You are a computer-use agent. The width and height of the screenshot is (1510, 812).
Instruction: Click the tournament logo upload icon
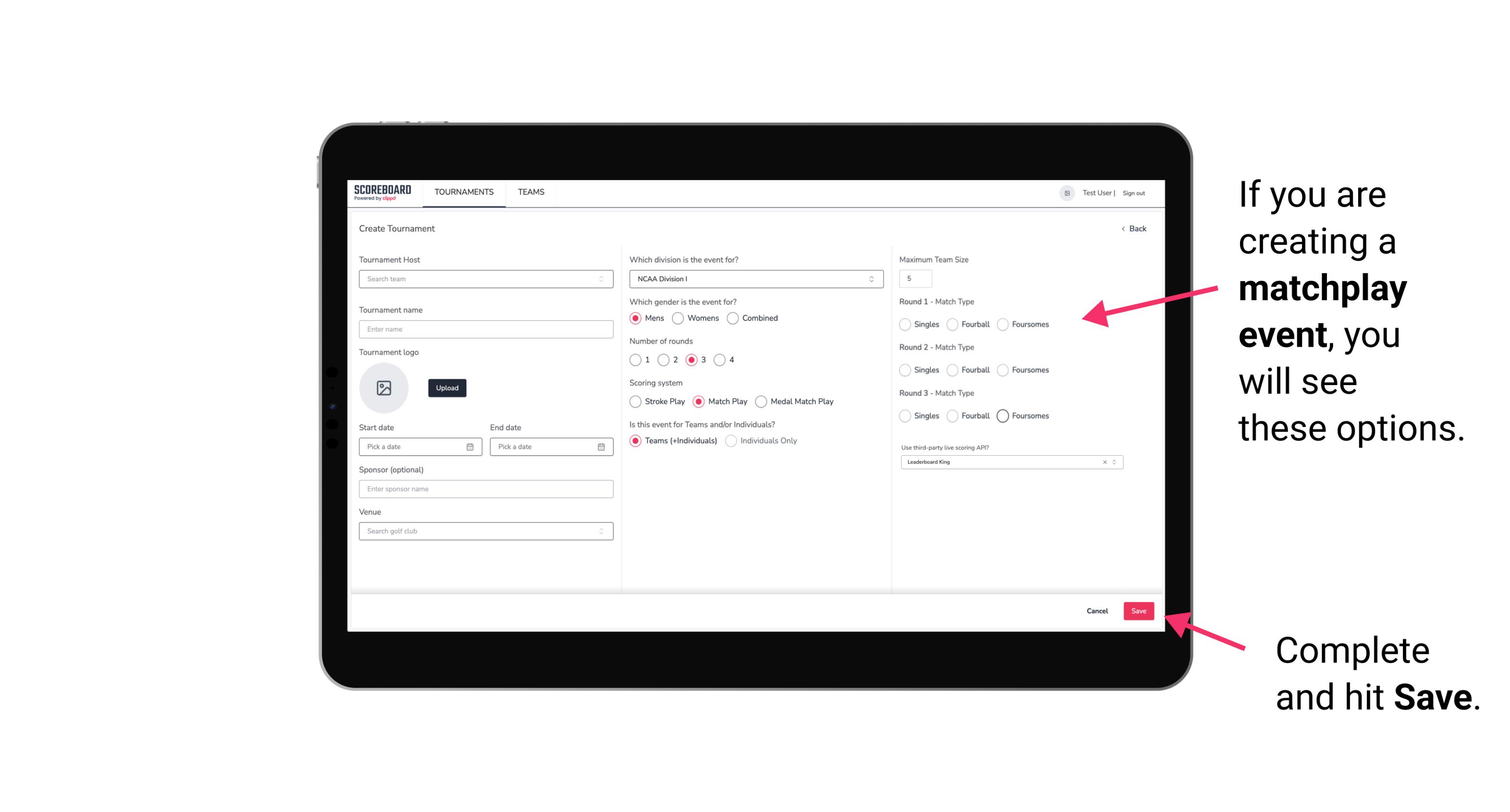pyautogui.click(x=384, y=388)
